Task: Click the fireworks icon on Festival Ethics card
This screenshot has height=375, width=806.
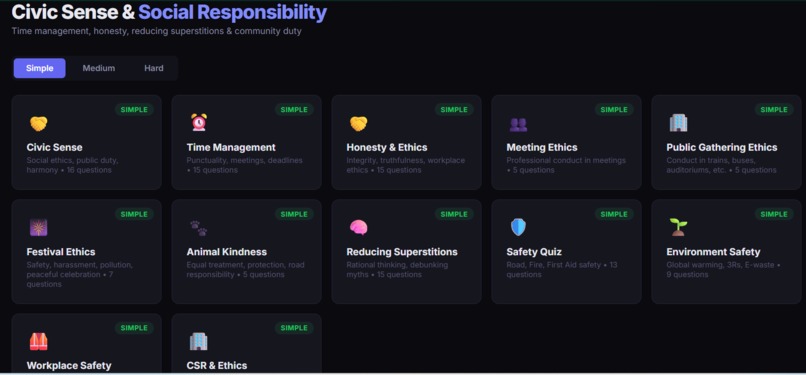Action: coord(39,228)
